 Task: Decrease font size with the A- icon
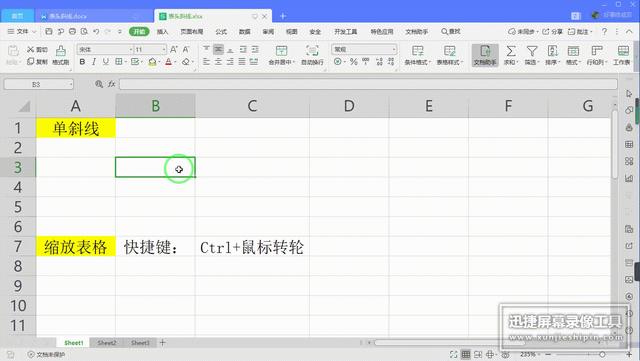coord(186,49)
